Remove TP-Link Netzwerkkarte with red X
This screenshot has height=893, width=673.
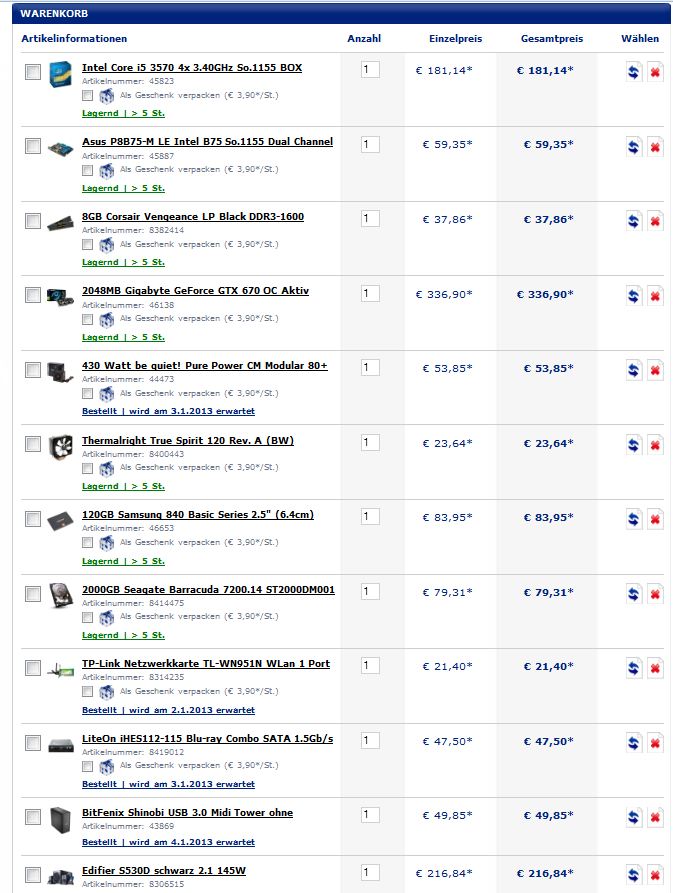coord(655,668)
